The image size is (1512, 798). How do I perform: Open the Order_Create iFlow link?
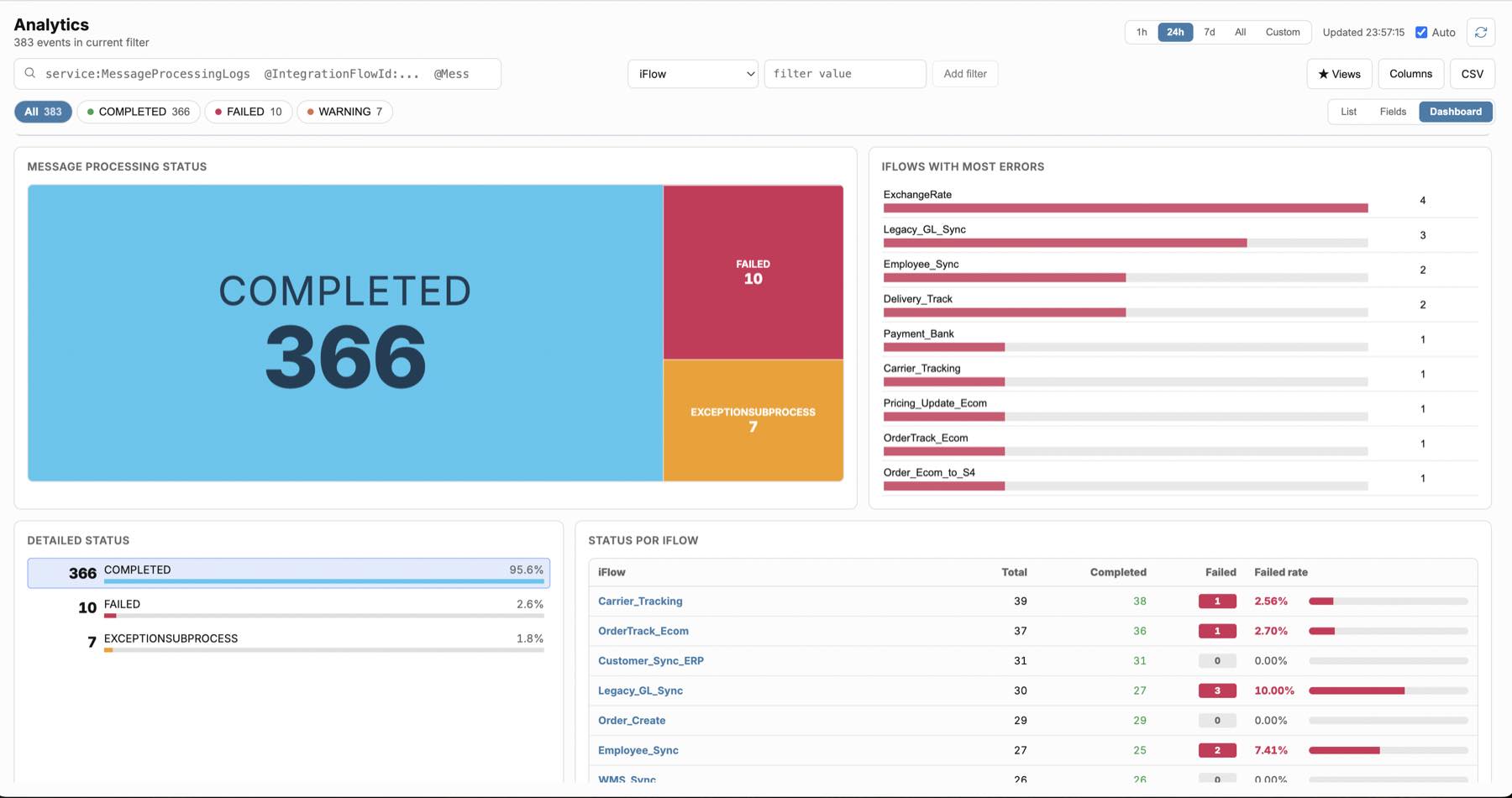(x=632, y=721)
